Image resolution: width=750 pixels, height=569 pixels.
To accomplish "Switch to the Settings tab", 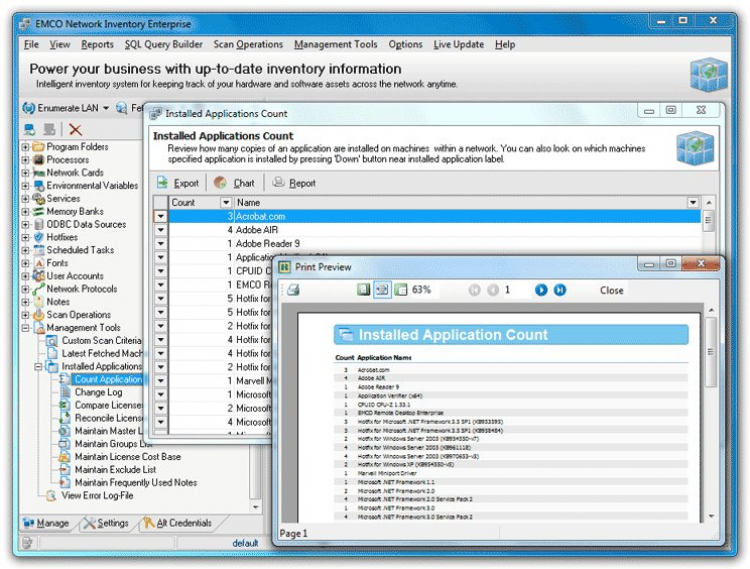I will [x=106, y=523].
